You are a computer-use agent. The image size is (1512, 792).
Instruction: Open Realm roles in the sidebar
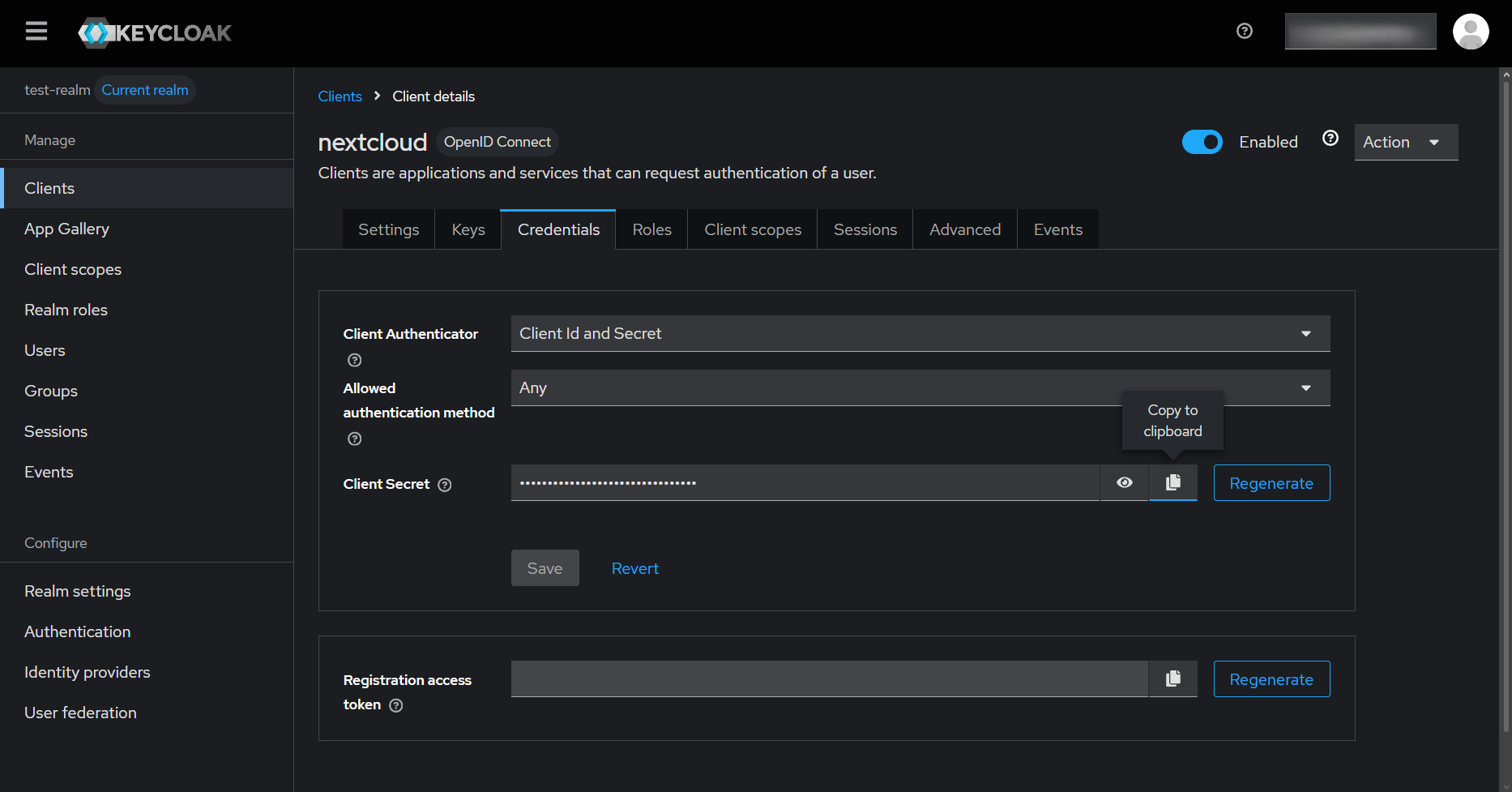[x=147, y=310]
